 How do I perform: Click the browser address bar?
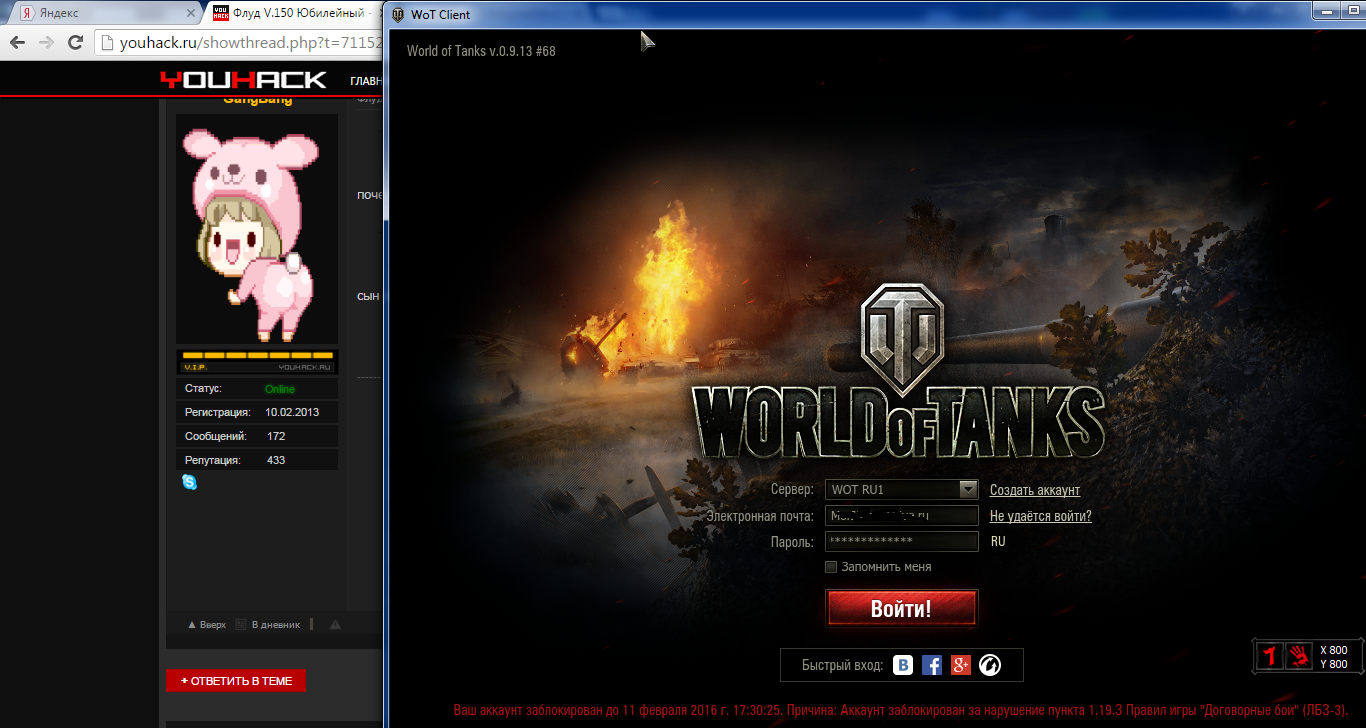[x=240, y=43]
